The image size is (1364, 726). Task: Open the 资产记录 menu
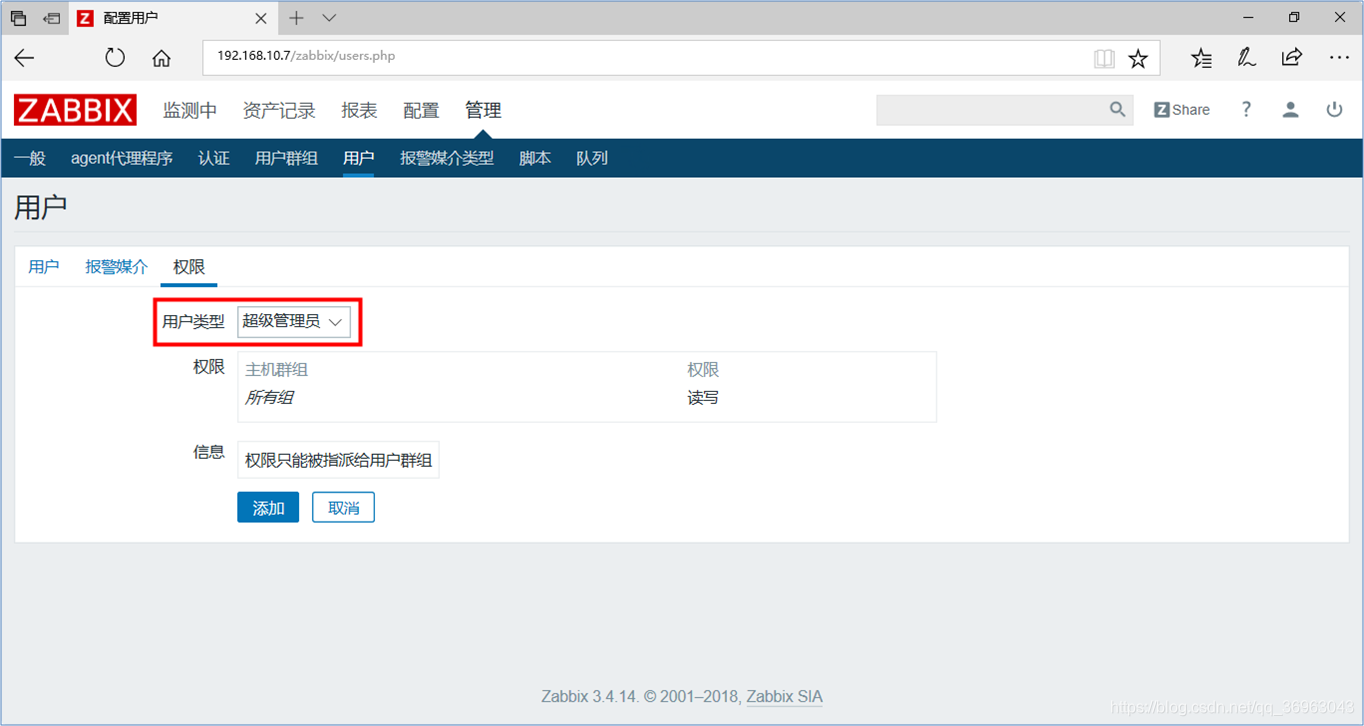click(279, 111)
